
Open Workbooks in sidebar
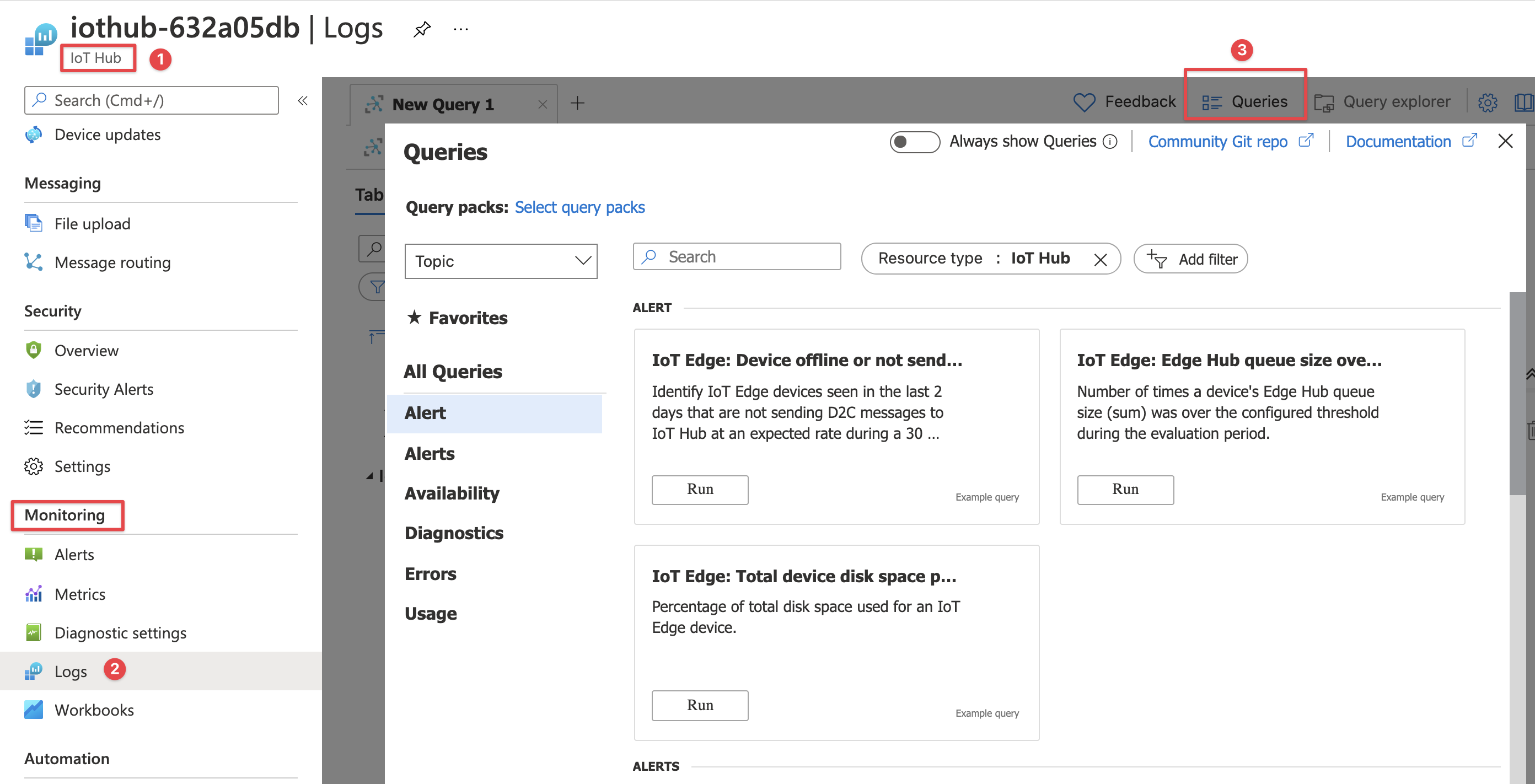coord(94,710)
